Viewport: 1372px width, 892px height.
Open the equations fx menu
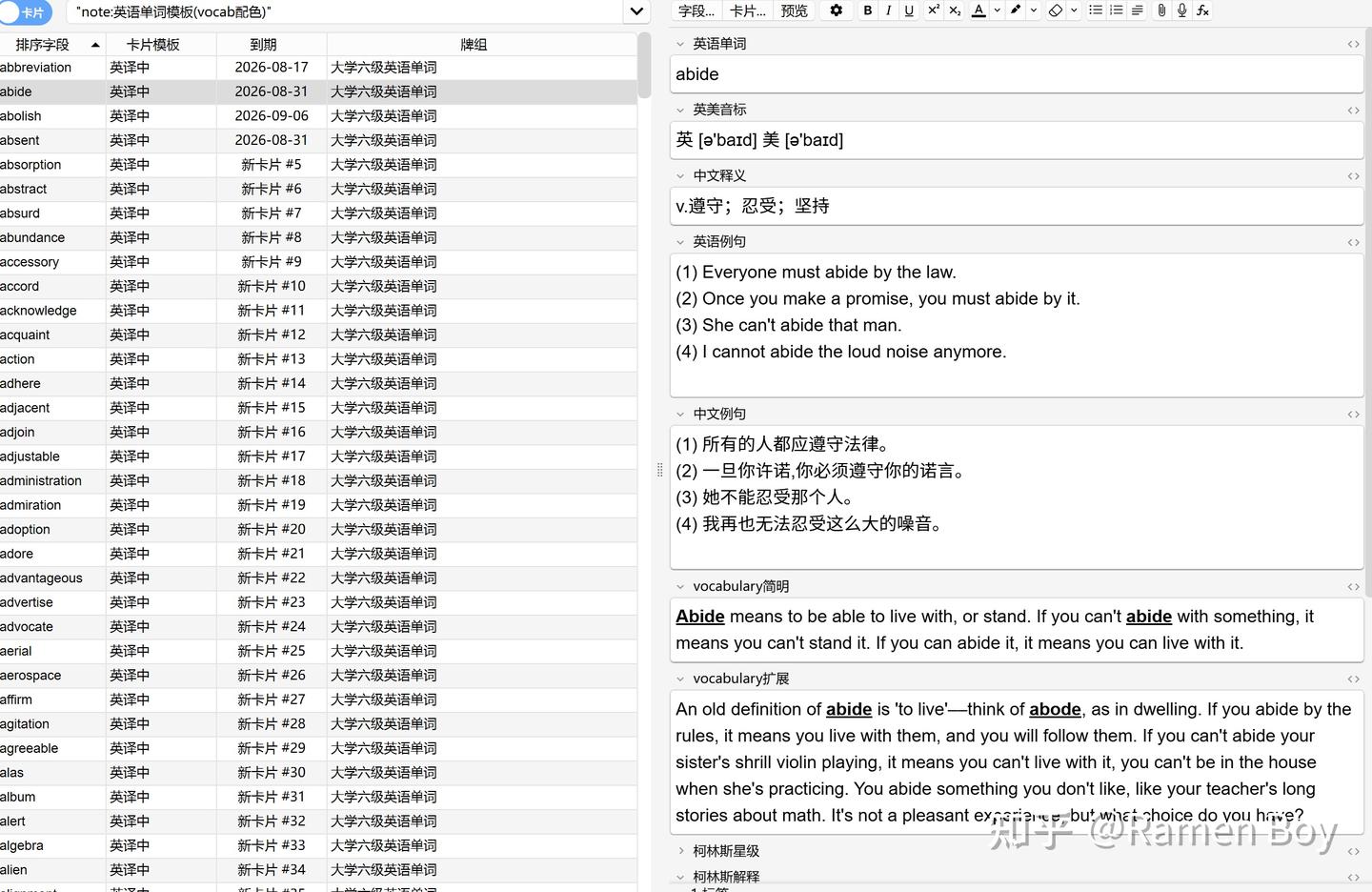point(1203,10)
